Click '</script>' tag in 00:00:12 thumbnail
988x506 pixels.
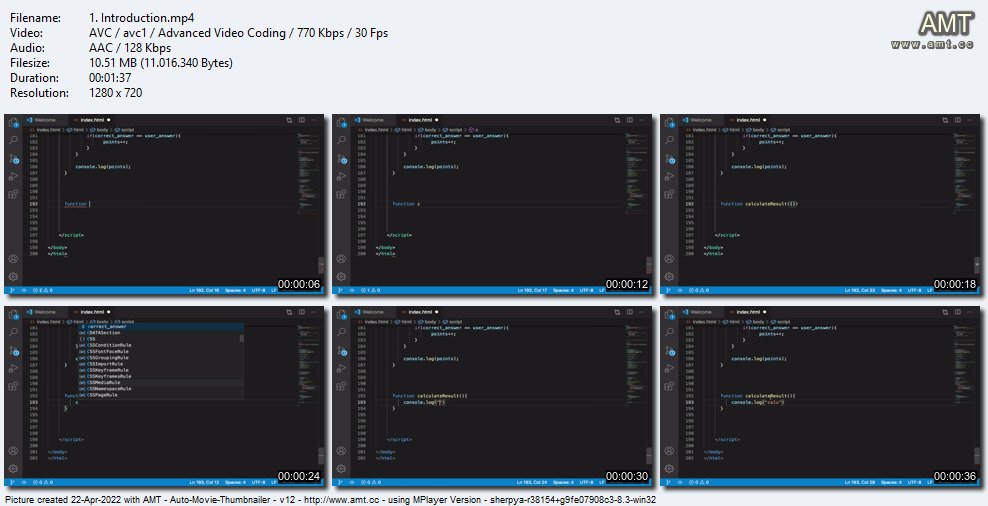pyautogui.click(x=399, y=235)
